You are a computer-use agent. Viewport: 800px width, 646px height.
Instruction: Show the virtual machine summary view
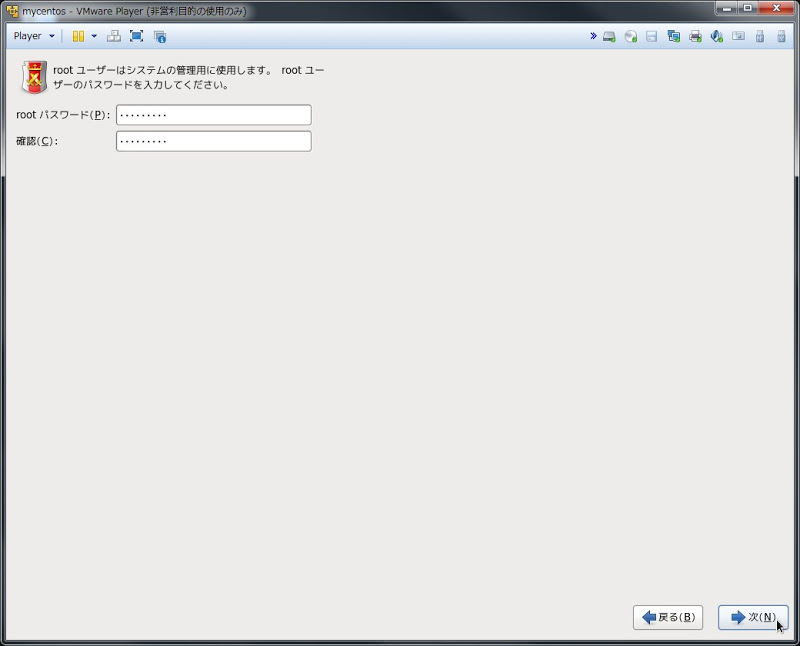pyautogui.click(x=160, y=36)
